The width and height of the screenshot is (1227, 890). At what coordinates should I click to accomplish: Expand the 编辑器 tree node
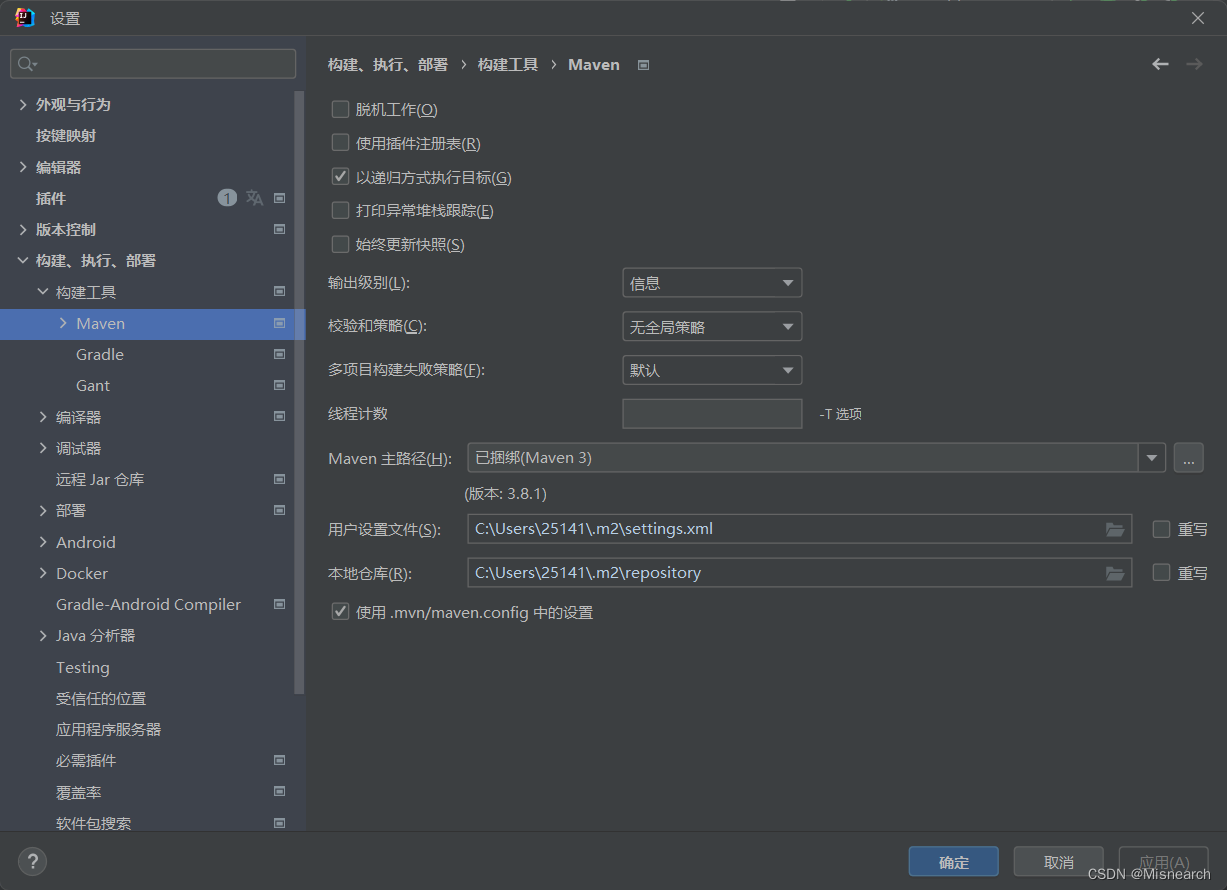23,167
